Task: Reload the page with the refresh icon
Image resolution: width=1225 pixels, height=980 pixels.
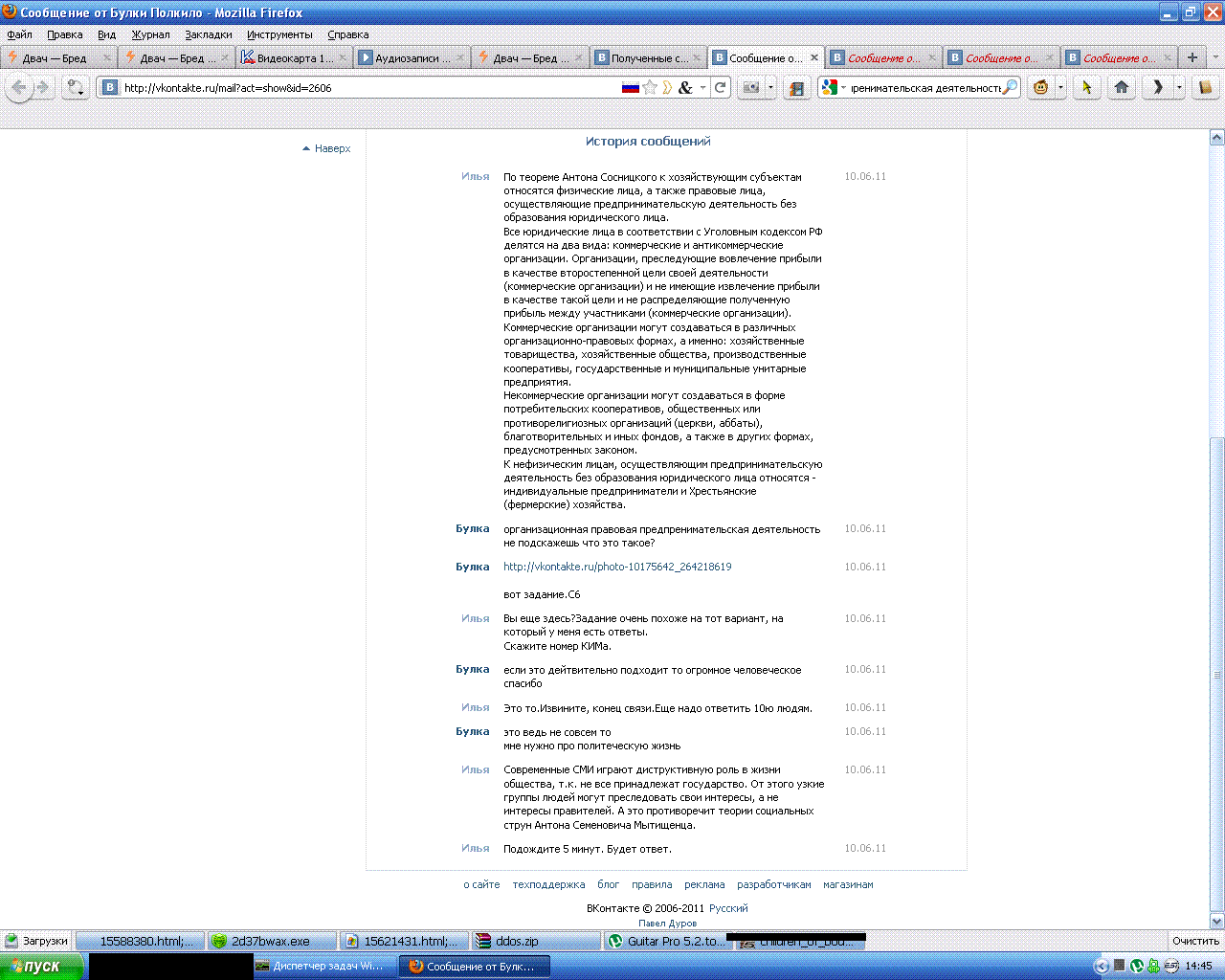Action: pos(721,87)
